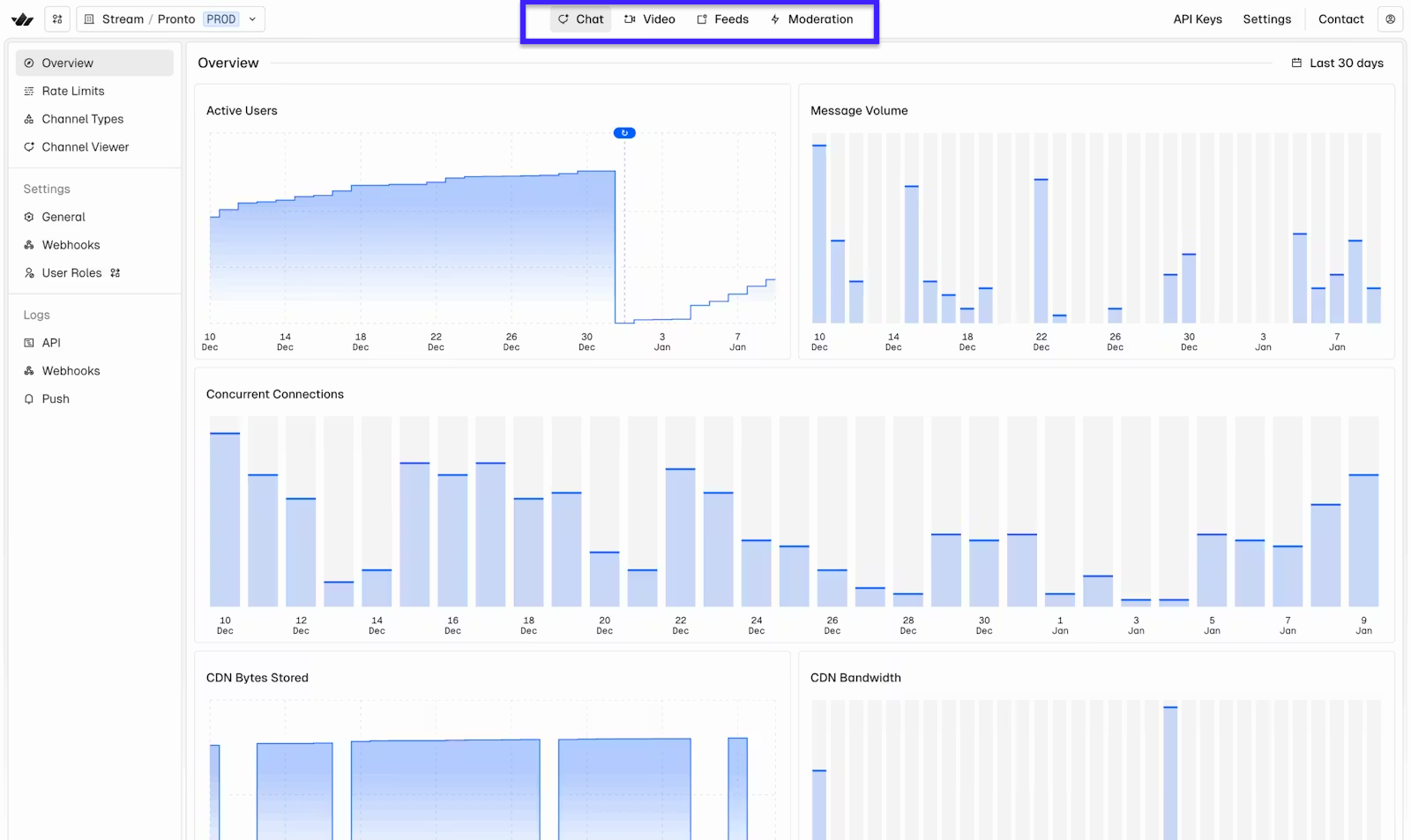Click the 10 Dec bar in Concurrent Connections
1411x840 pixels.
(225, 520)
